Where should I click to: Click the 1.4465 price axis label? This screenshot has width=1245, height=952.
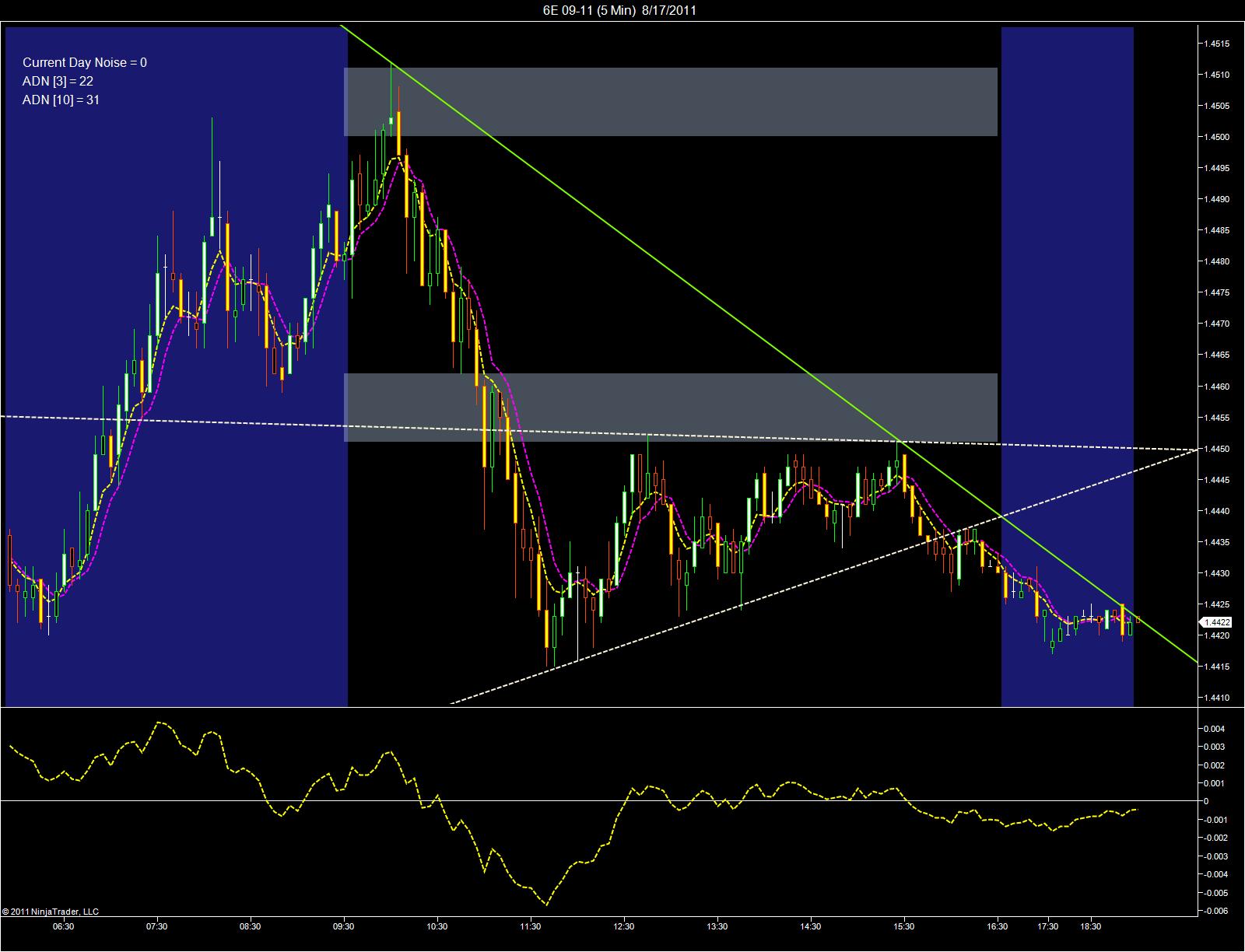[1217, 355]
